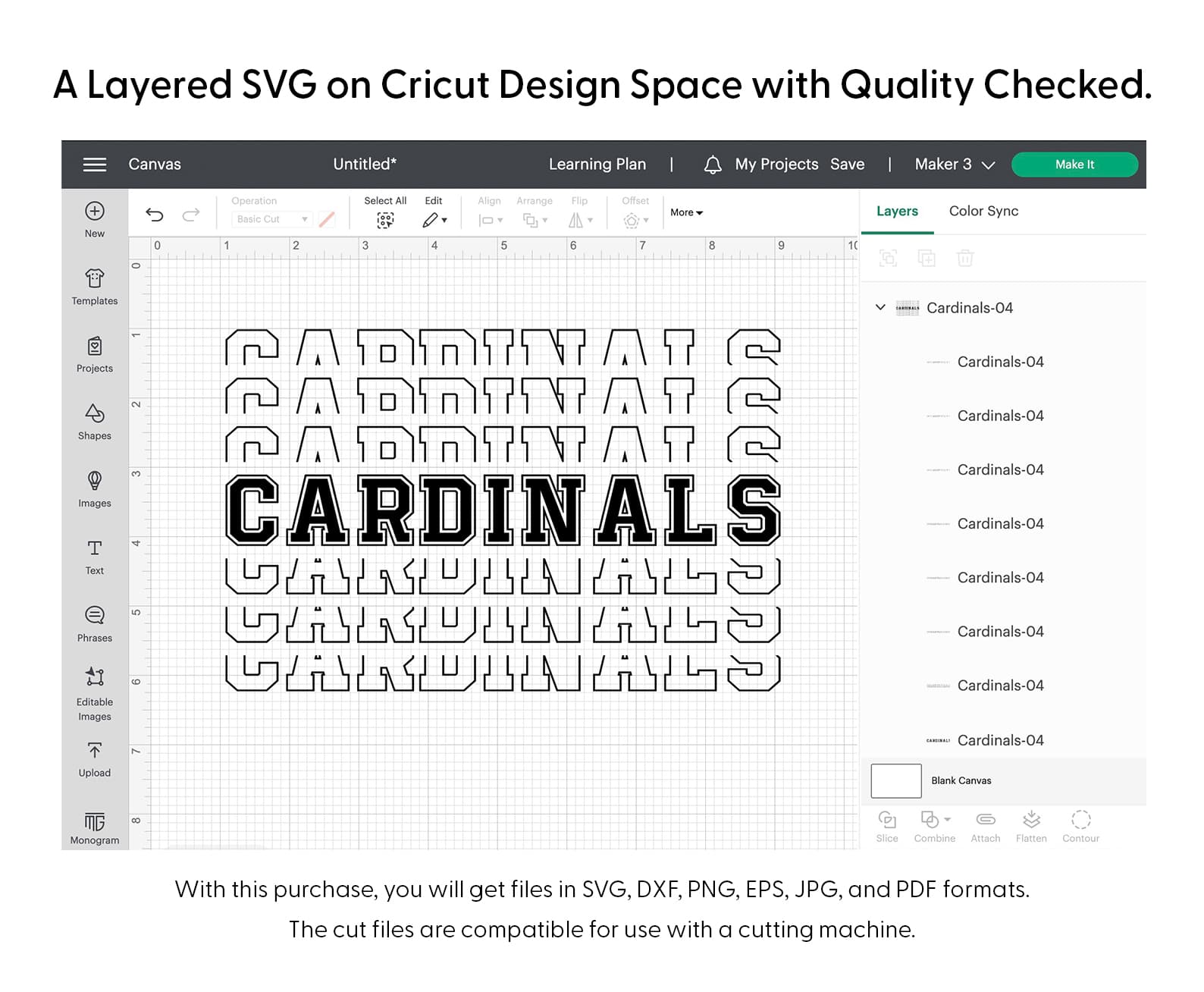This screenshot has width=1204, height=992.
Task: Click the solid black CARDINALS text on canvas
Action: [x=503, y=510]
